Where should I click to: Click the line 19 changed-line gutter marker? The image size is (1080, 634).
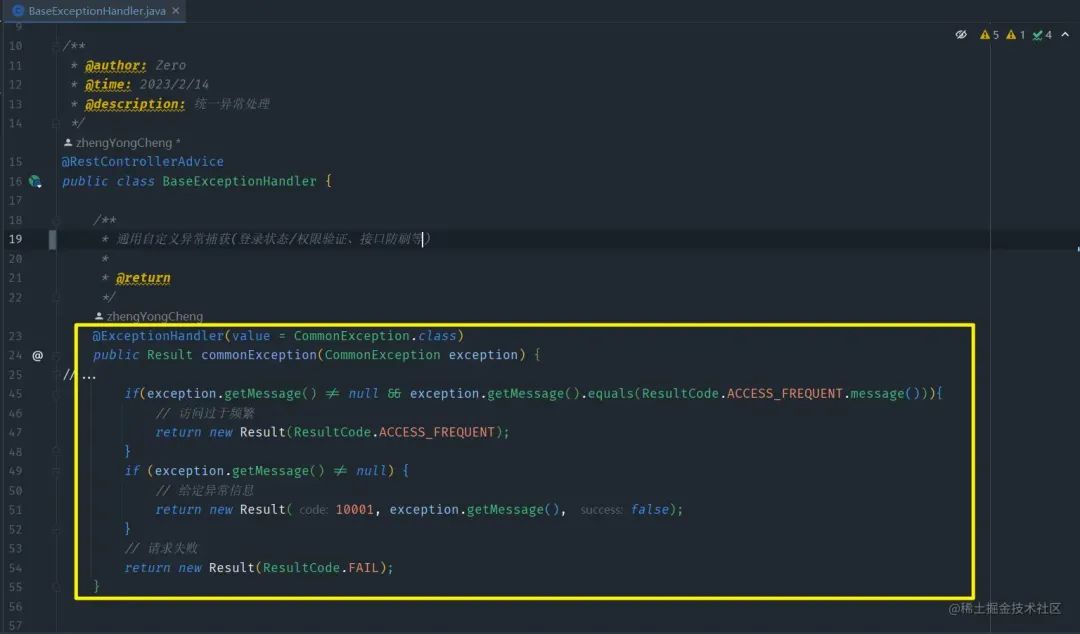pos(52,239)
